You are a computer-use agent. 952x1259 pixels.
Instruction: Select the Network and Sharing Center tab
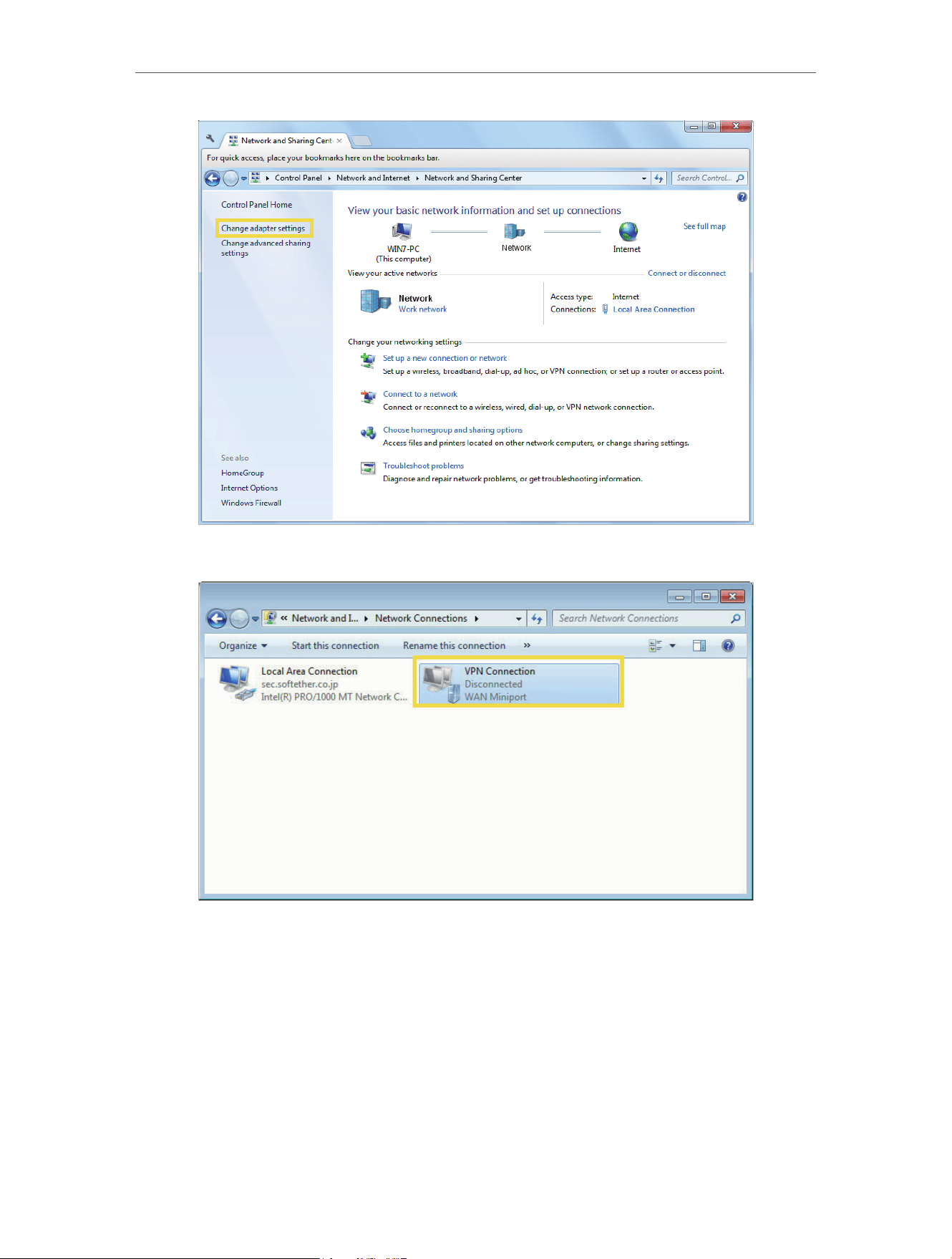[285, 141]
